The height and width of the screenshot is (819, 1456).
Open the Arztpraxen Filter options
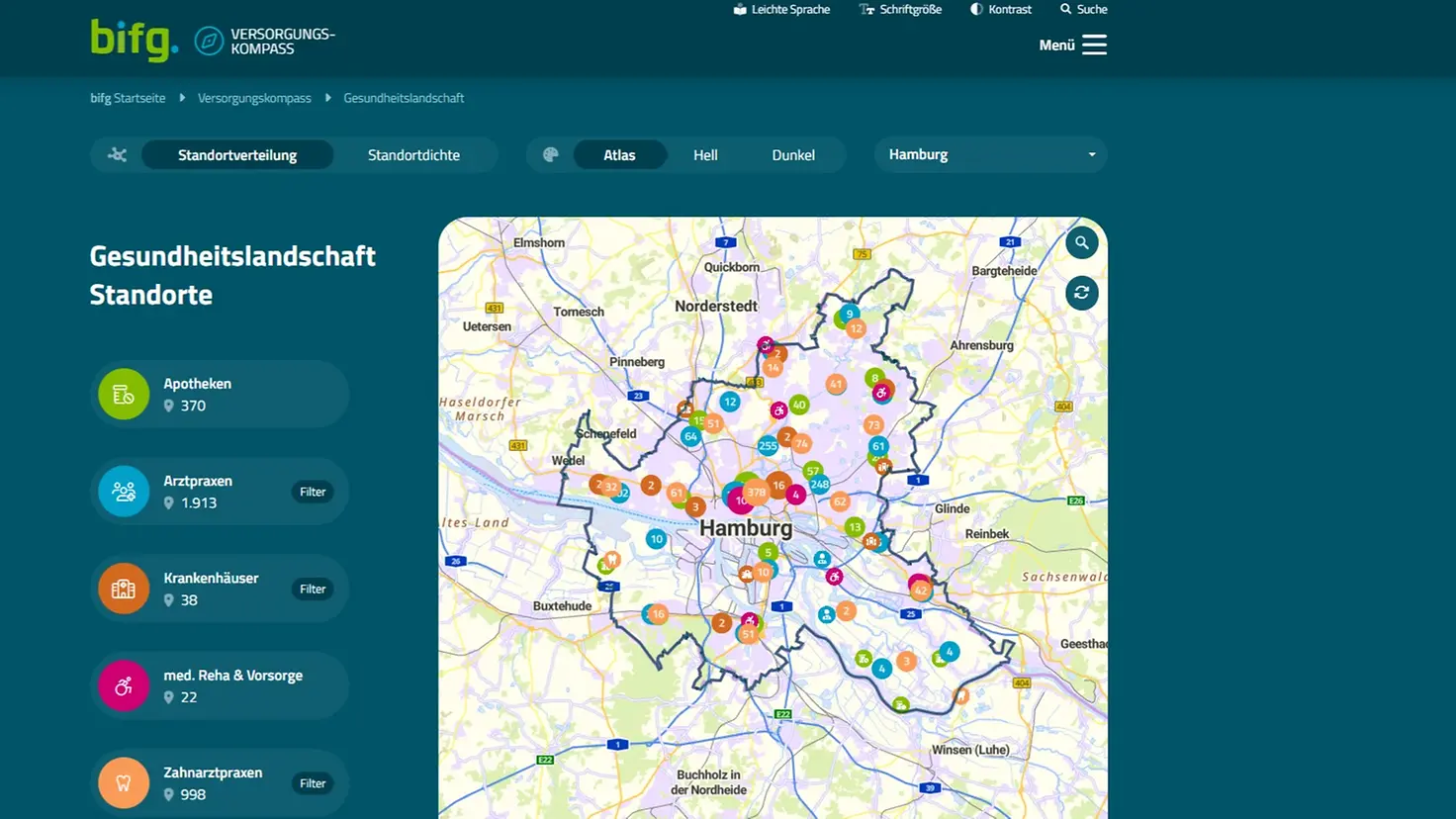point(313,492)
